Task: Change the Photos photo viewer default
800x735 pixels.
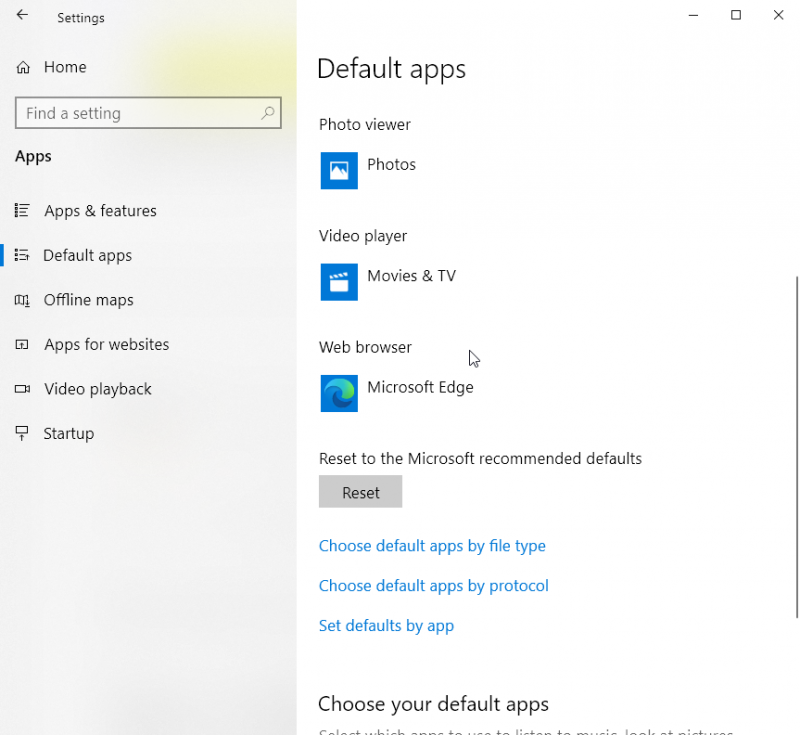Action: 391,164
